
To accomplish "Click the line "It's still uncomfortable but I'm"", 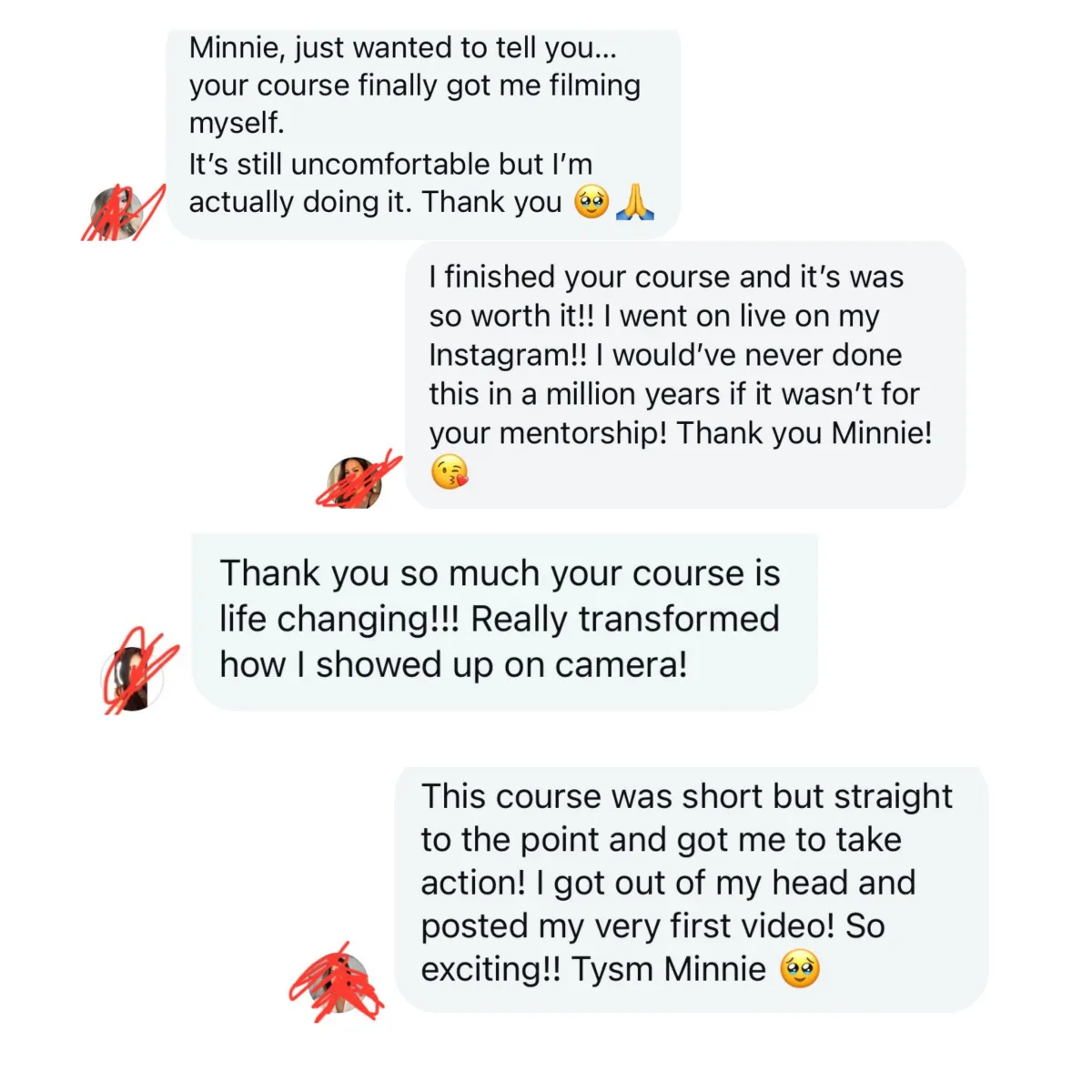I will coord(390,164).
